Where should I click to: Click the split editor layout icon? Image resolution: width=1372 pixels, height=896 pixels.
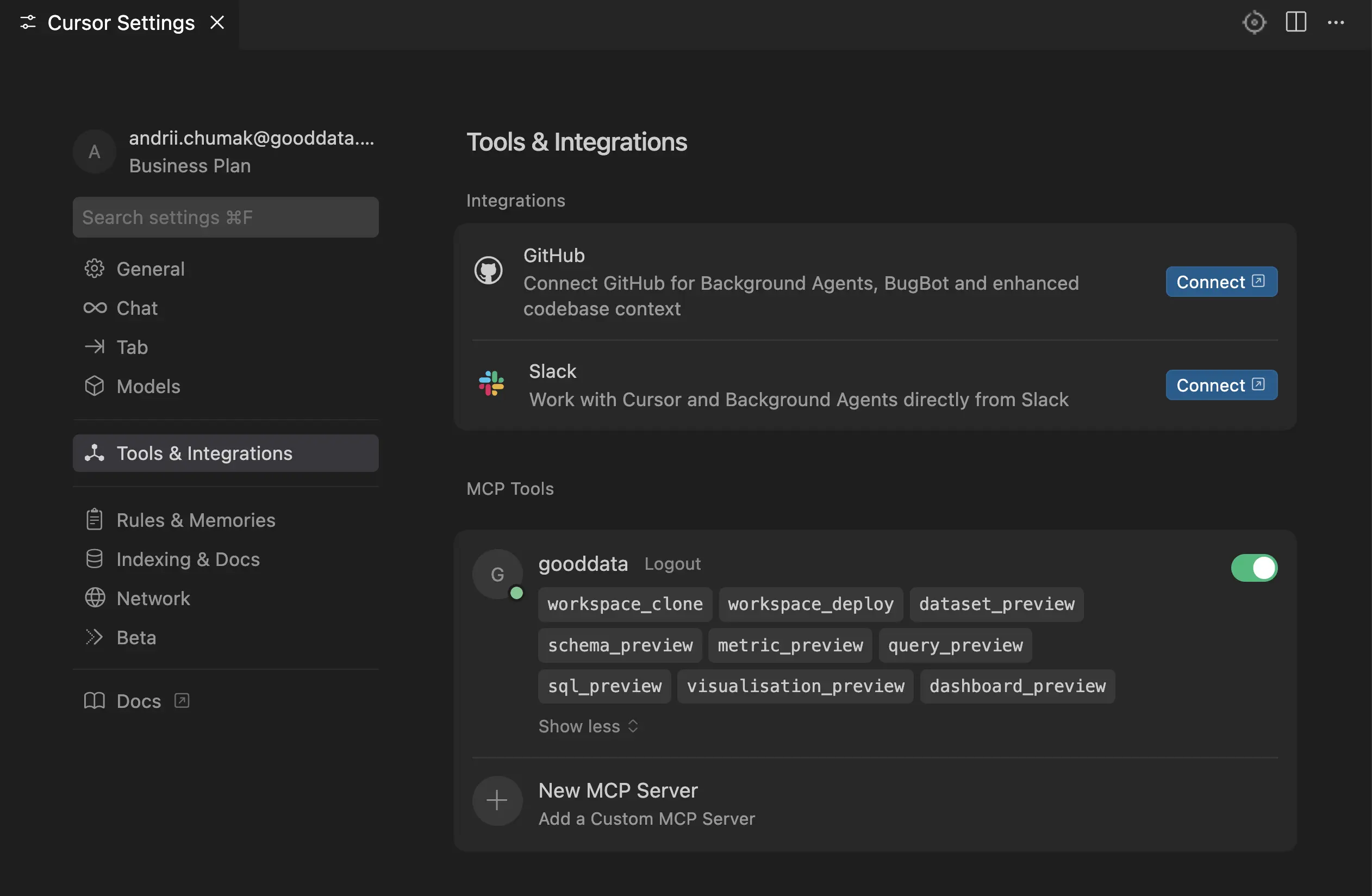(1296, 22)
